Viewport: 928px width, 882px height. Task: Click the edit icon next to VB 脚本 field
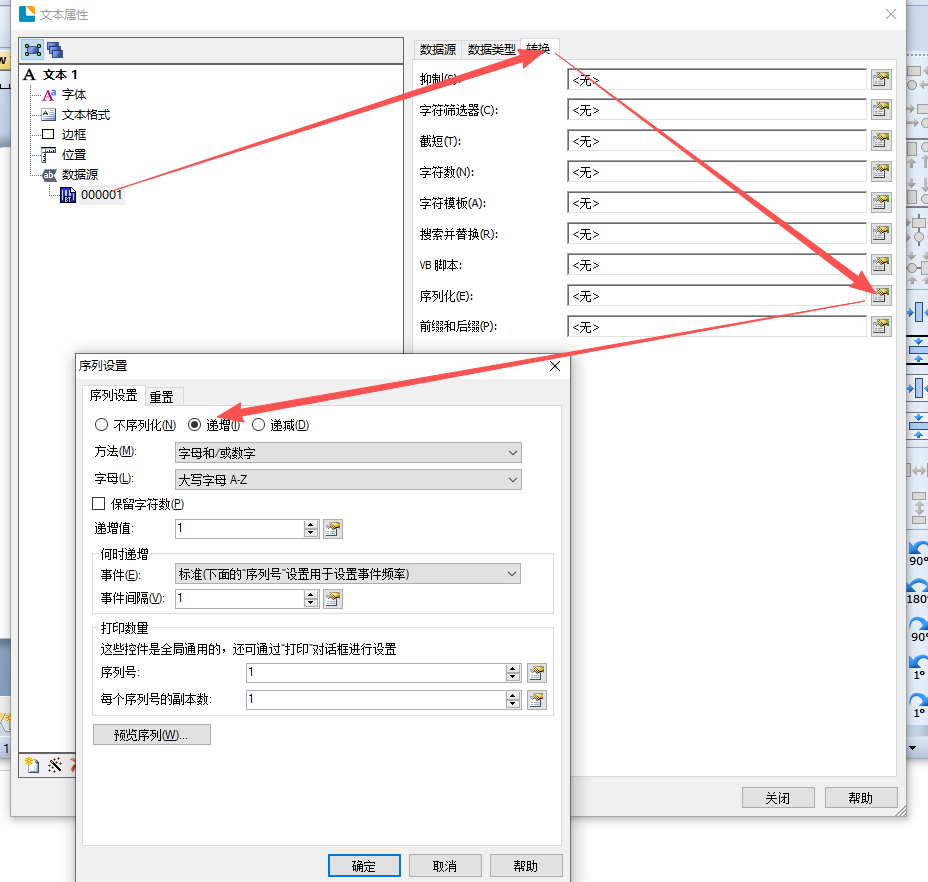point(880,265)
